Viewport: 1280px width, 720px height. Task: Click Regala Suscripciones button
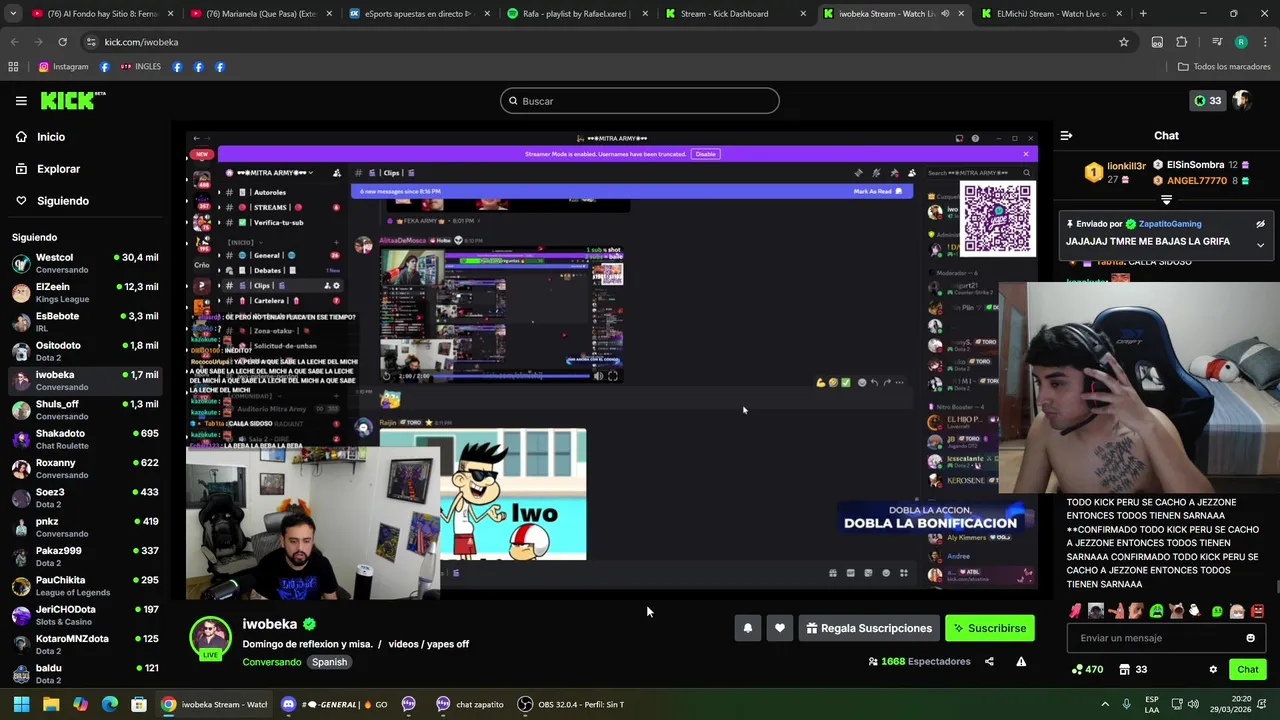pyautogui.click(x=868, y=628)
